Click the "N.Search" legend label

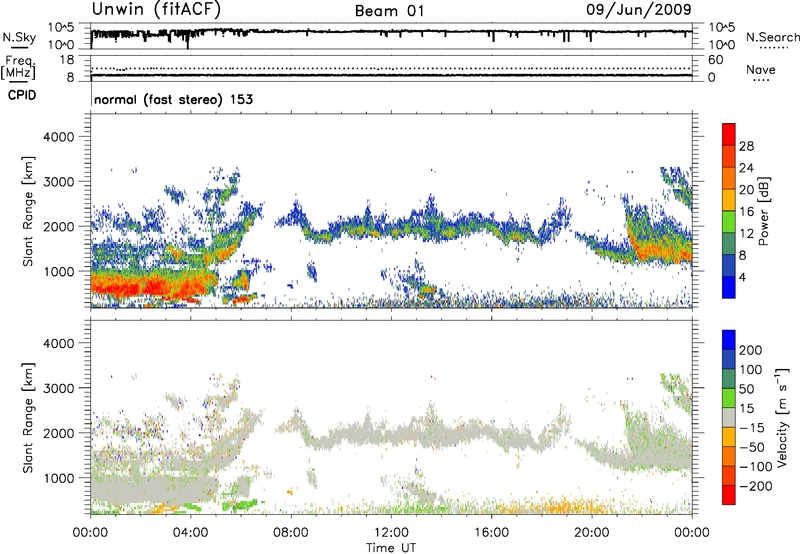[x=772, y=37]
